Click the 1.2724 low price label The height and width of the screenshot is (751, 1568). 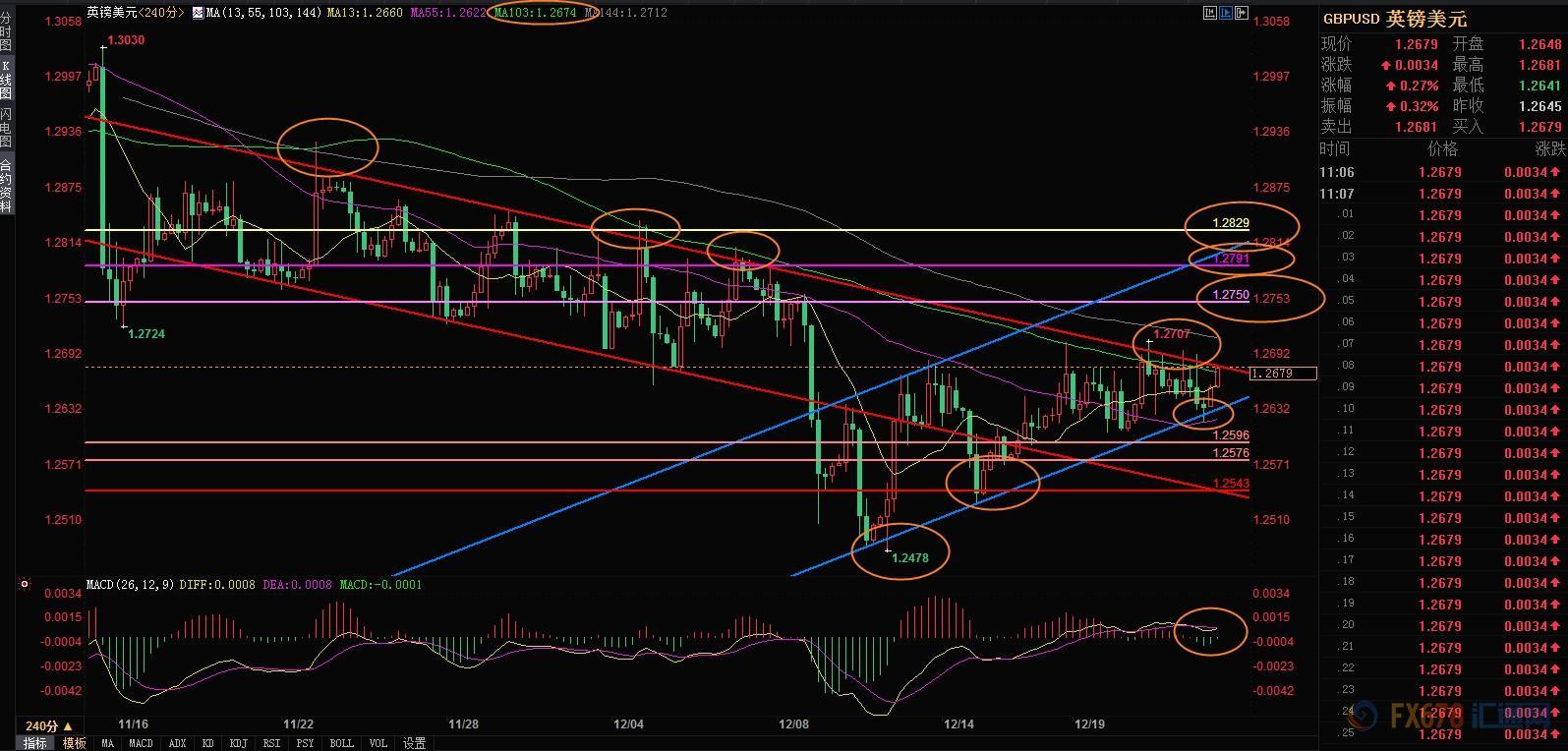[x=146, y=334]
